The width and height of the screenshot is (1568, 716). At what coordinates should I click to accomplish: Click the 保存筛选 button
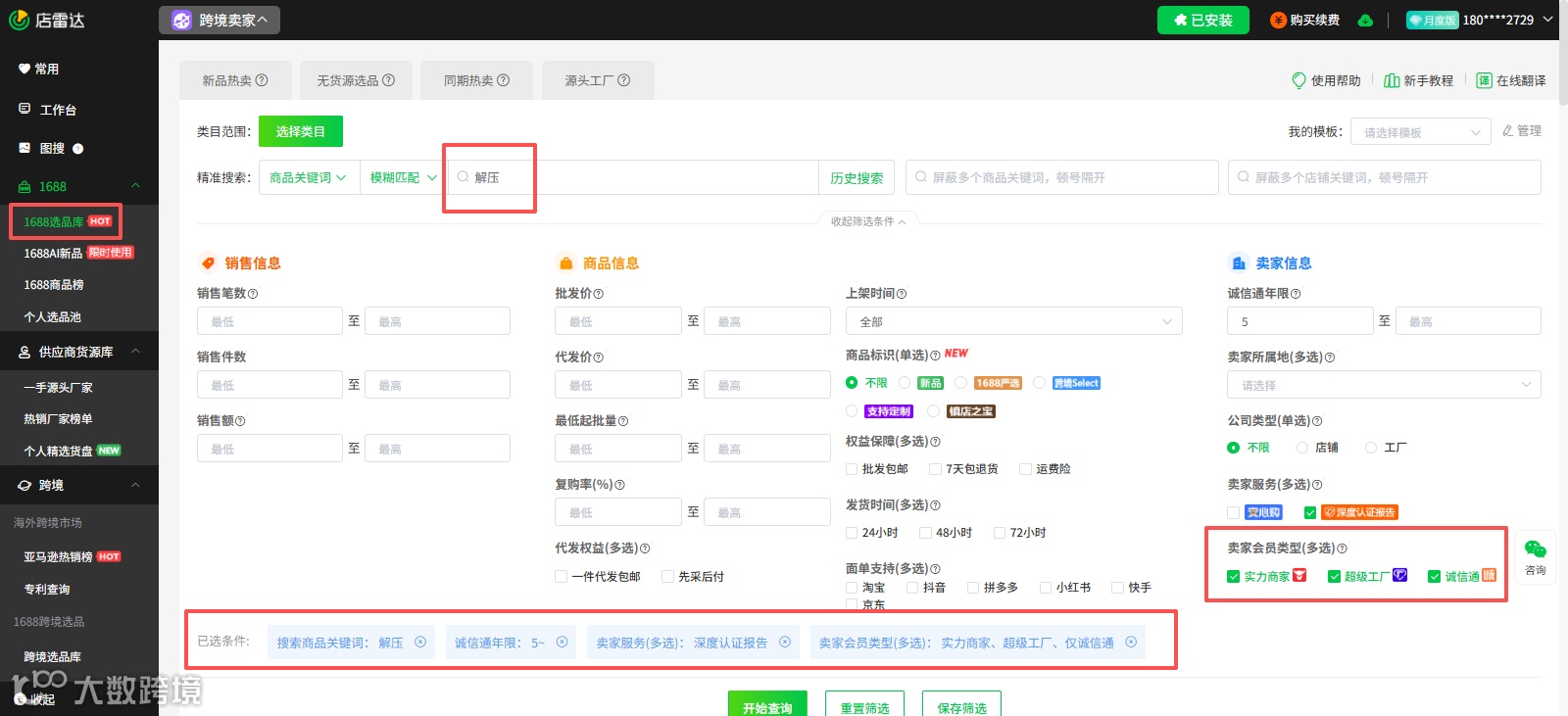[x=961, y=706]
